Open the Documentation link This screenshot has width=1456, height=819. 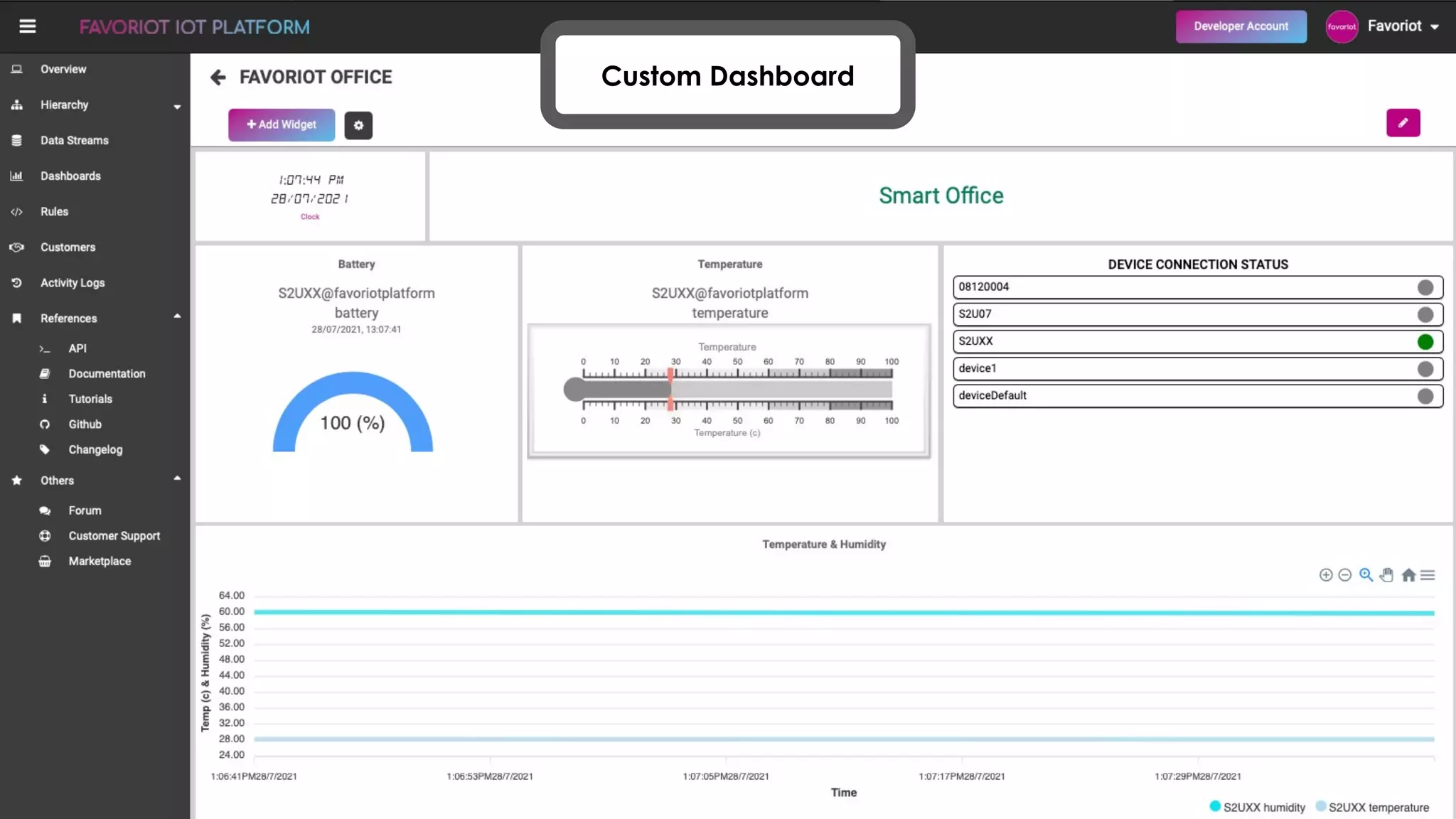(x=107, y=373)
